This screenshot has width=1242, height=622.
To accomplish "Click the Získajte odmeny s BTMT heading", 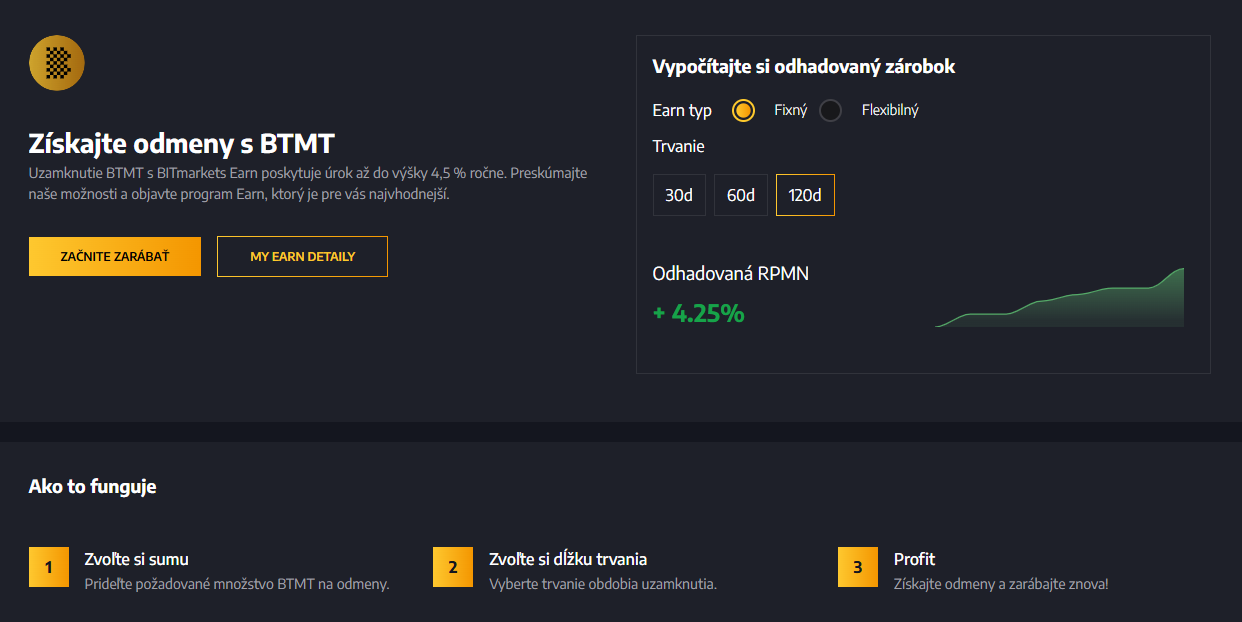I will click(181, 143).
